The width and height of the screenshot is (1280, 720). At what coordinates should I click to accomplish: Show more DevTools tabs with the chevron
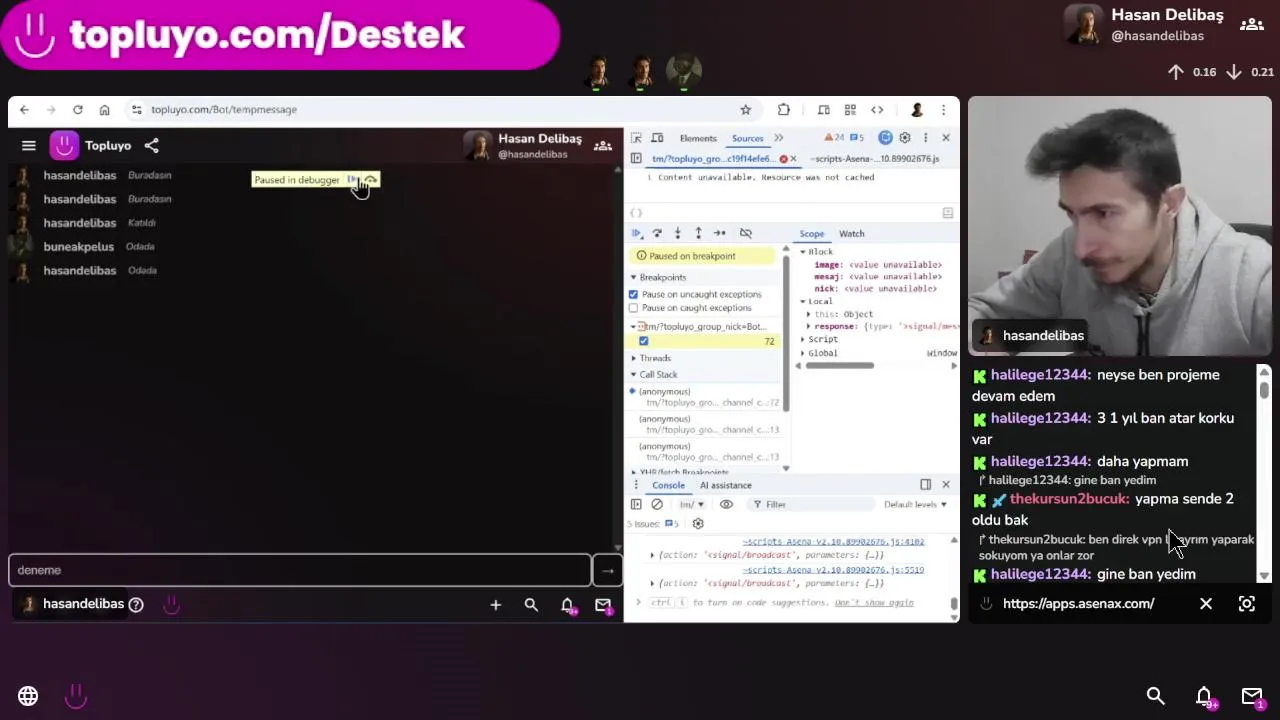click(x=779, y=138)
